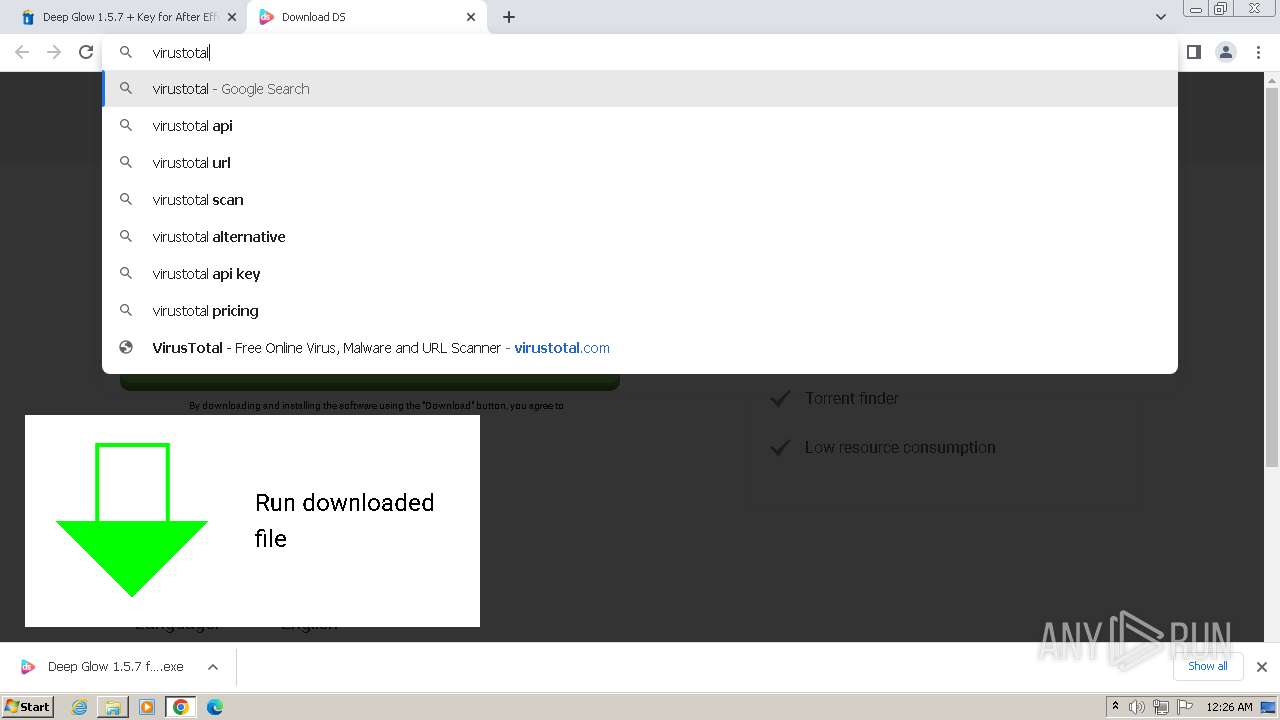Close the Download DS tab

coord(471,17)
